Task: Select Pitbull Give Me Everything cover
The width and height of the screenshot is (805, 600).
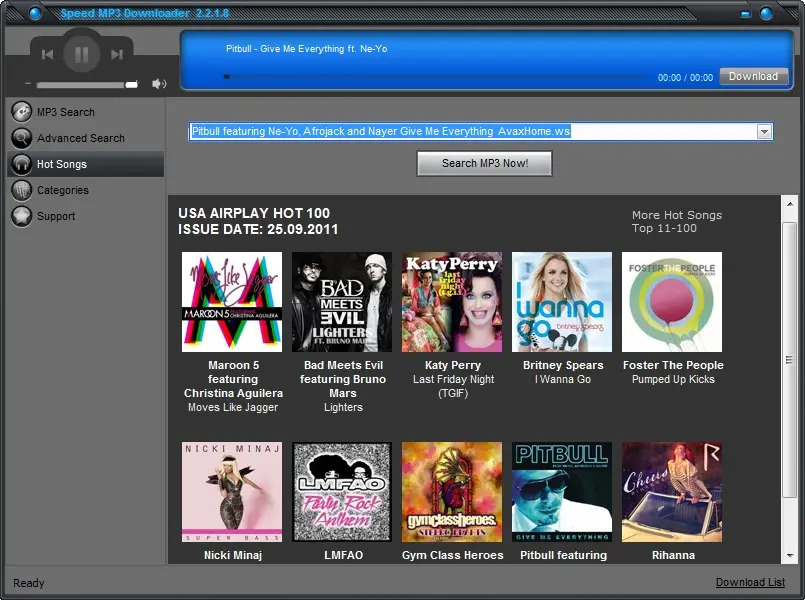Action: [x=562, y=492]
